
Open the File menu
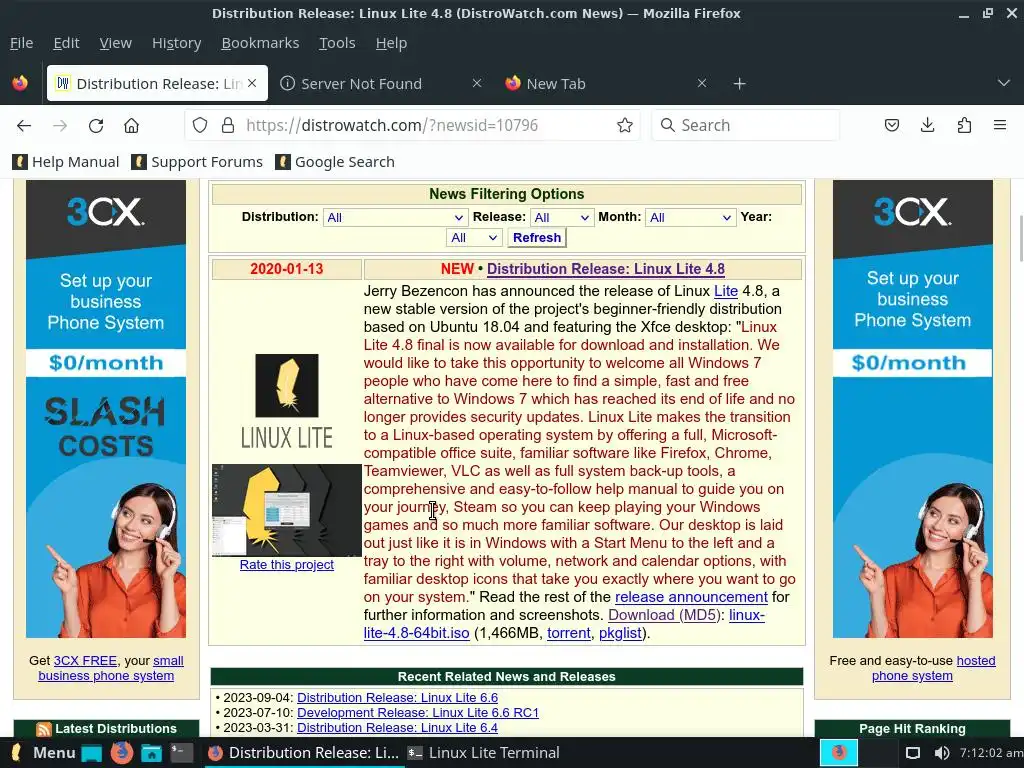pyautogui.click(x=22, y=43)
